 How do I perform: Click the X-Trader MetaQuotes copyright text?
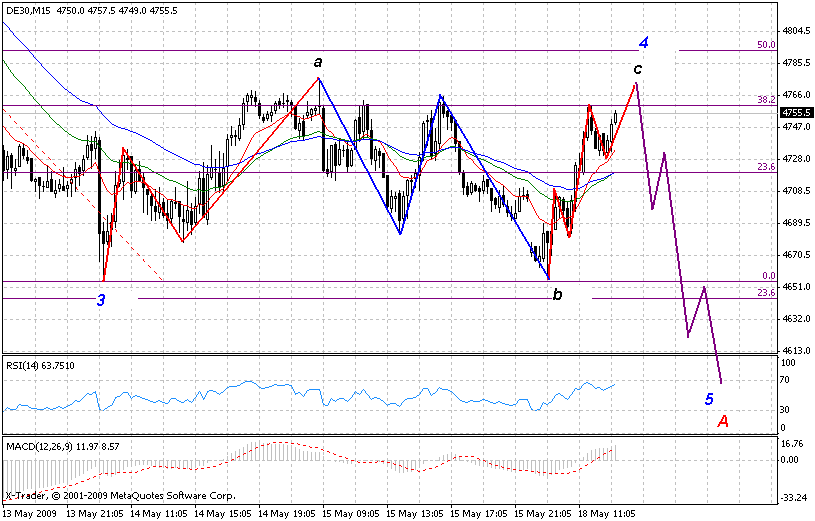120,496
